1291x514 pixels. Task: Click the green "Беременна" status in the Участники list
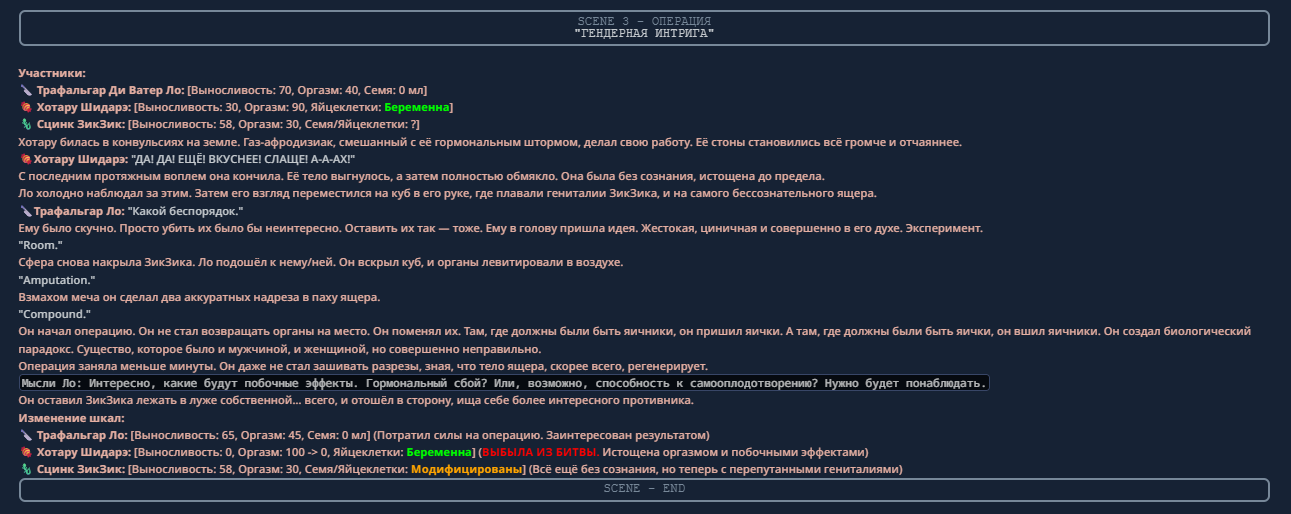[416, 107]
